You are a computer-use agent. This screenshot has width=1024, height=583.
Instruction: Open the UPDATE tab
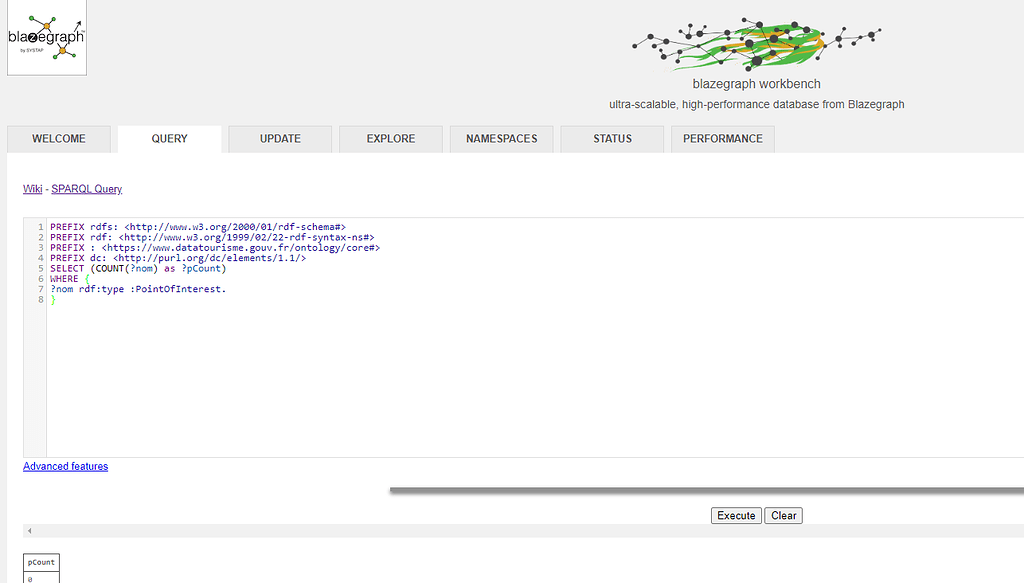point(280,139)
